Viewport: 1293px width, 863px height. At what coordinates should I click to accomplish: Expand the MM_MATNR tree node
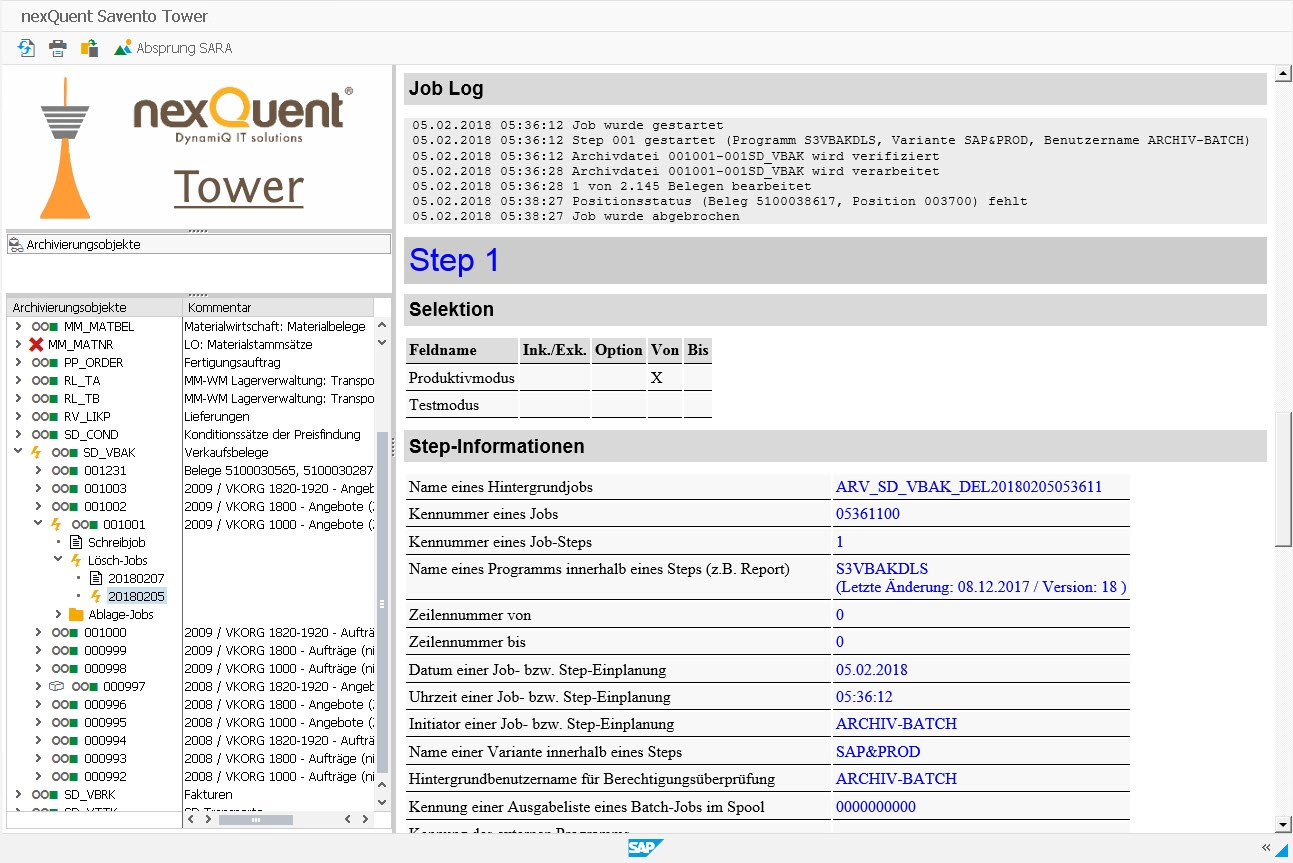(18, 344)
